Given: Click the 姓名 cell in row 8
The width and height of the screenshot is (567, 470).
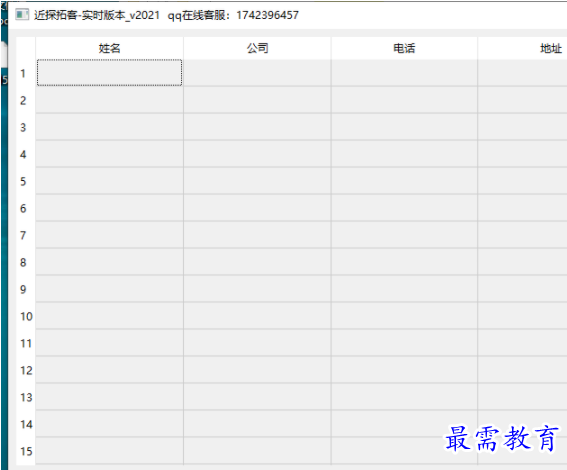Looking at the screenshot, I should [x=110, y=262].
